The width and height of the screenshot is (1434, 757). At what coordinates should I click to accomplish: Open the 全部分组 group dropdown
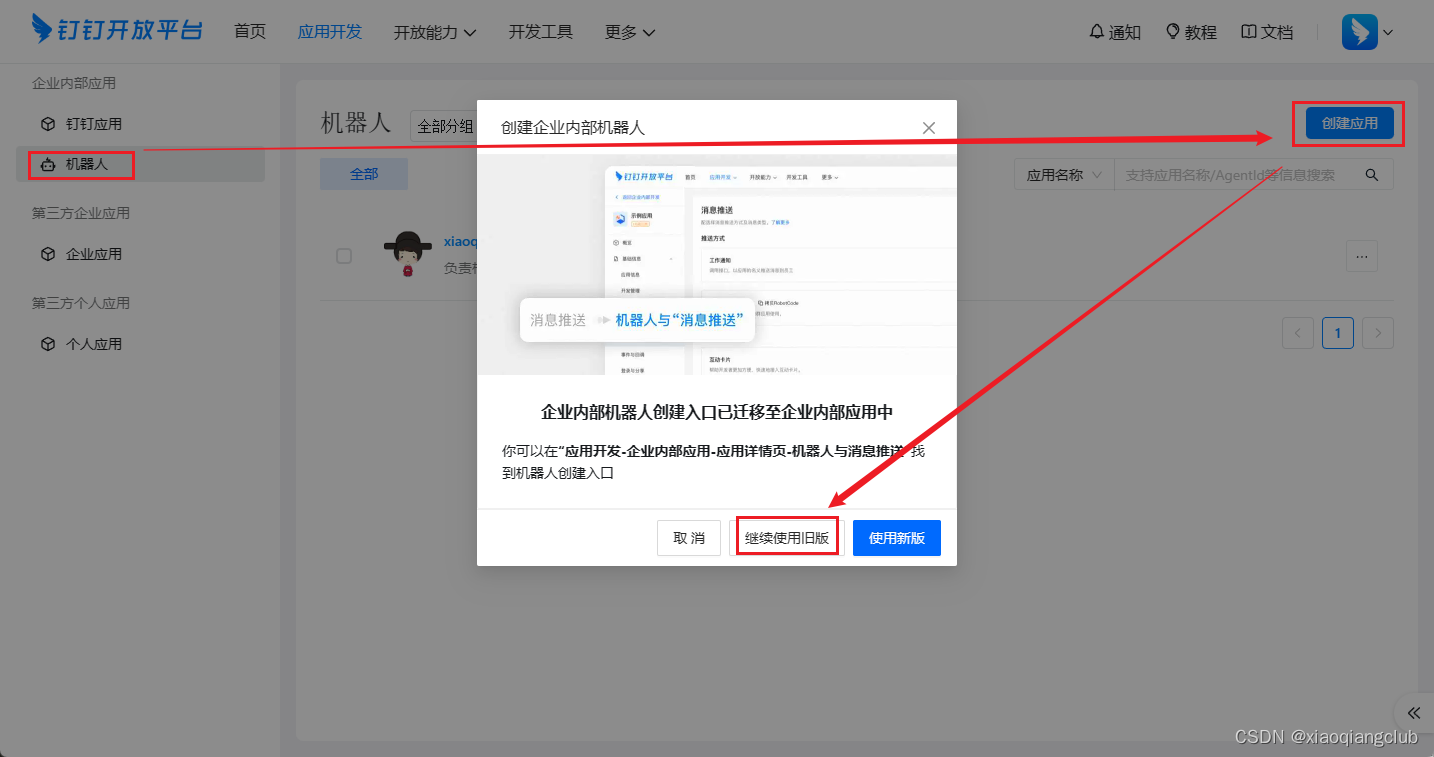(444, 126)
